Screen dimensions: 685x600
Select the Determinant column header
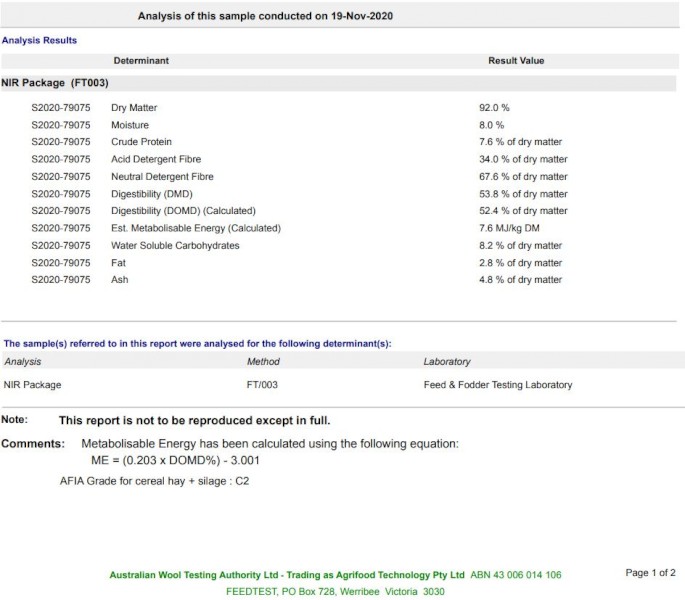(x=141, y=61)
